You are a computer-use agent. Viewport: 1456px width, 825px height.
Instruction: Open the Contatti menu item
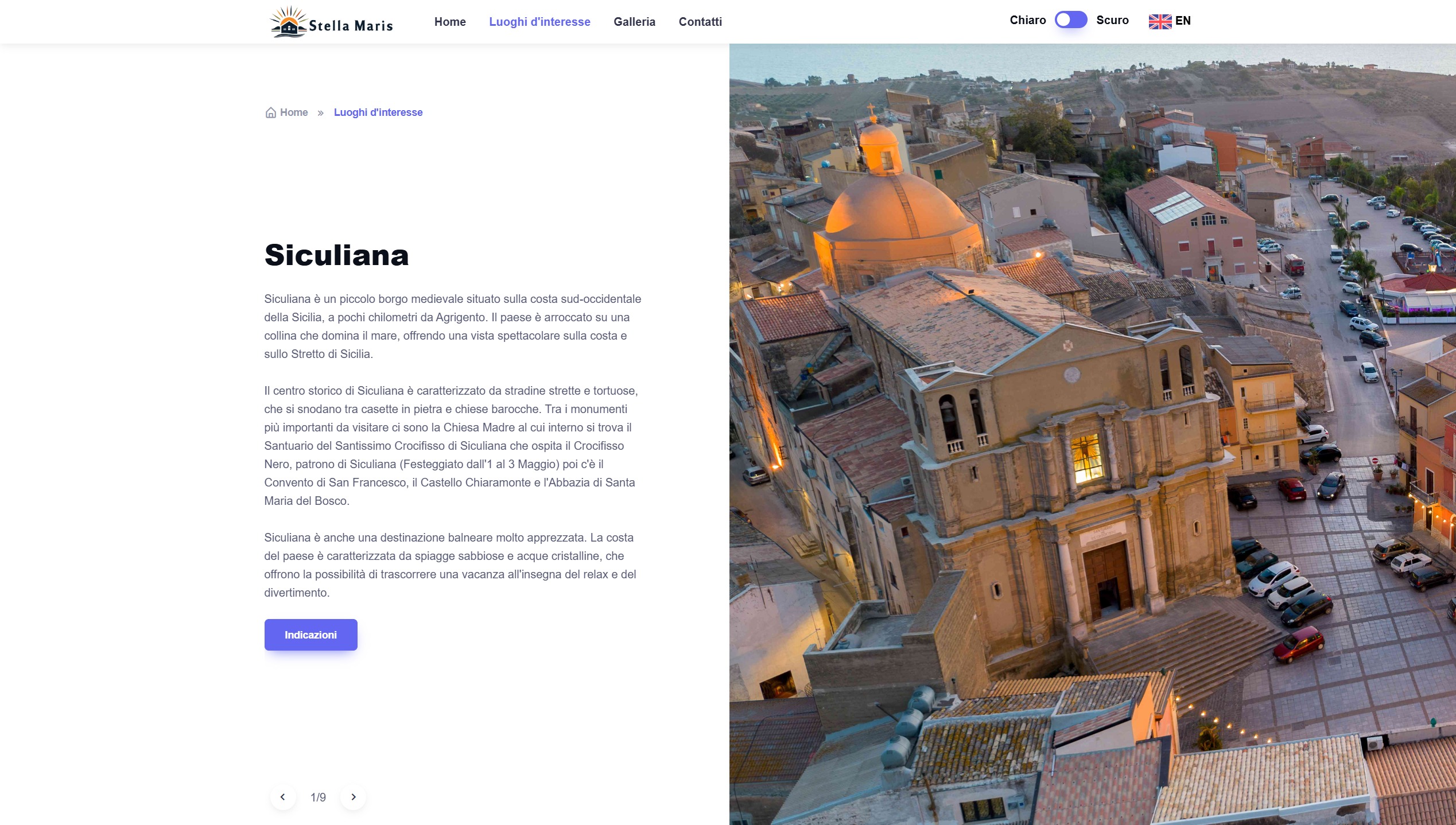pyautogui.click(x=700, y=22)
